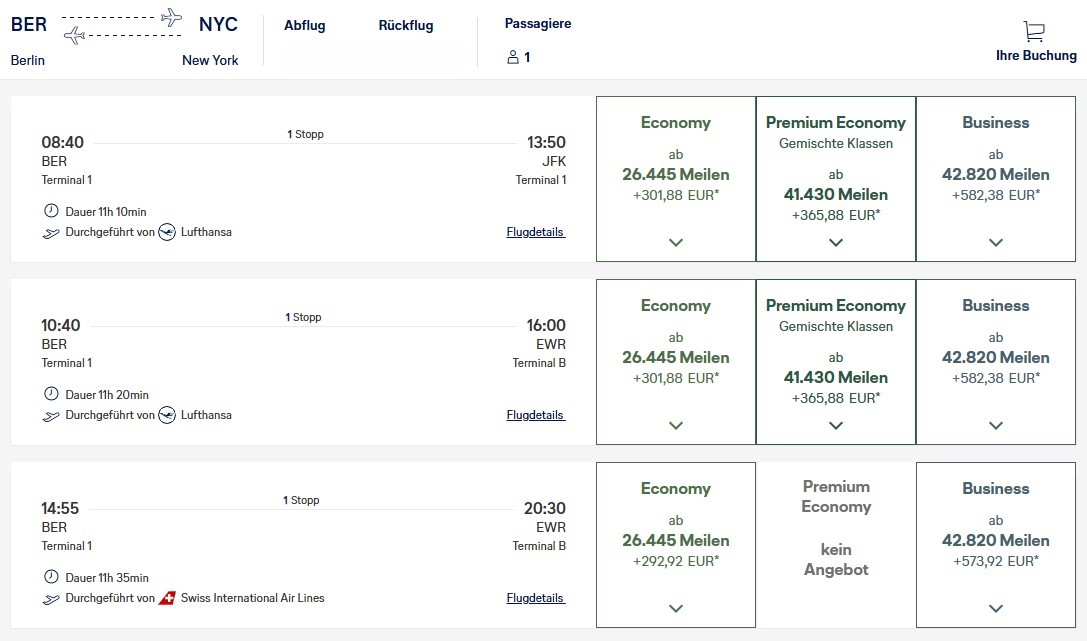Screen dimensions: 1087x641
Task: Open Flugdetails for the Swiss-operated flight
Action: (534, 597)
